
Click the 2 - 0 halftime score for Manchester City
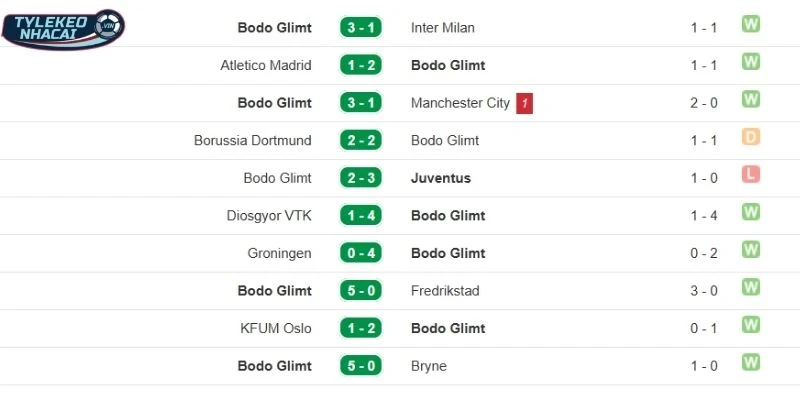704,103
